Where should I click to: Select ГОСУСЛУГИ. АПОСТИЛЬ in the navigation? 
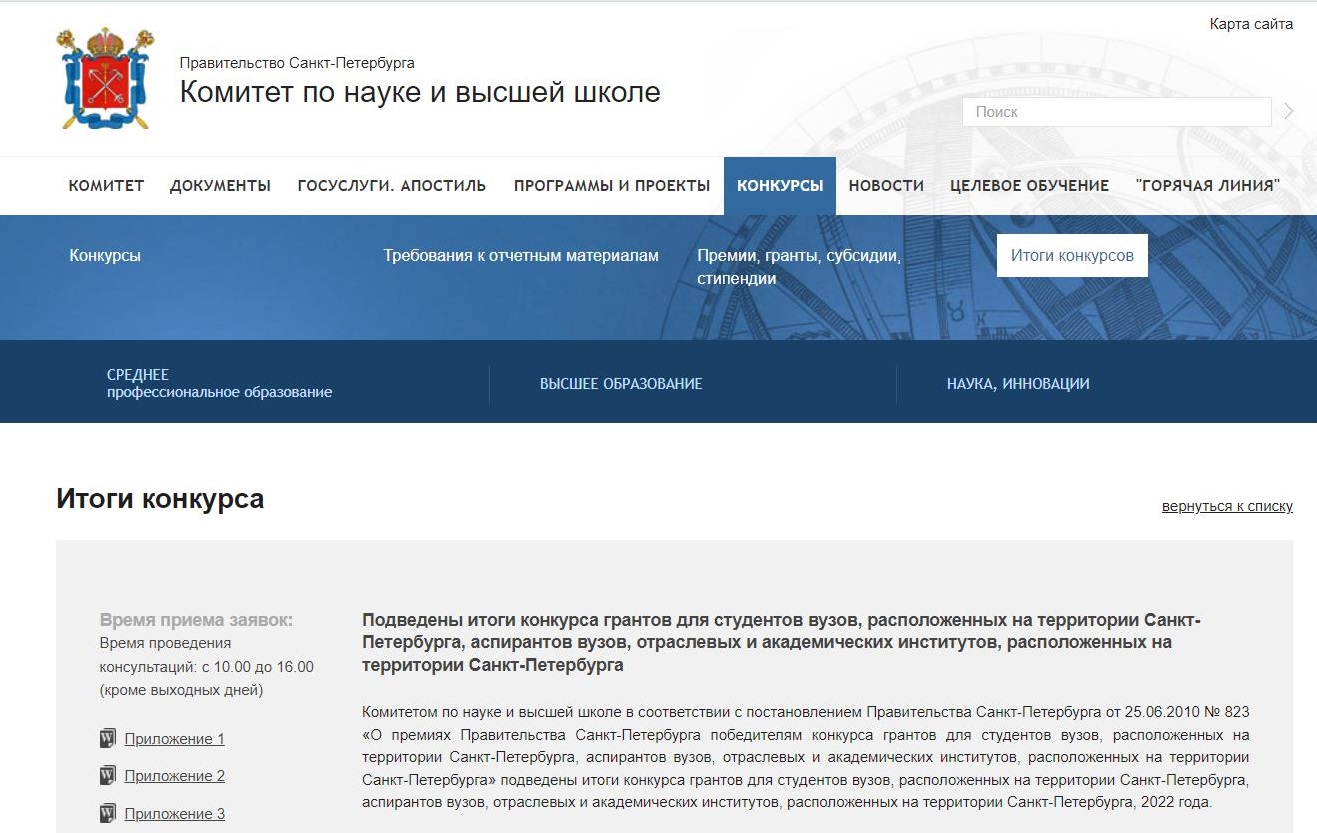point(391,186)
